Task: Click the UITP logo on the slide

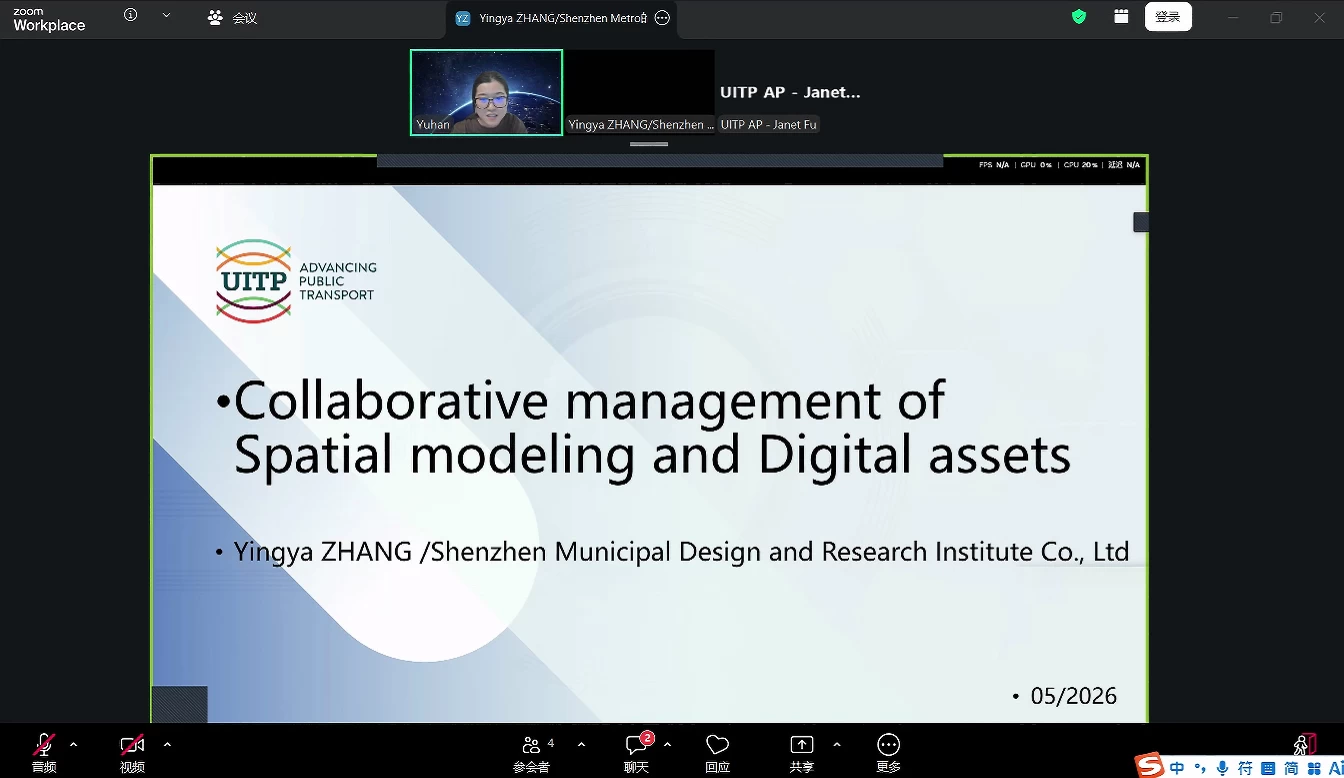Action: (254, 281)
